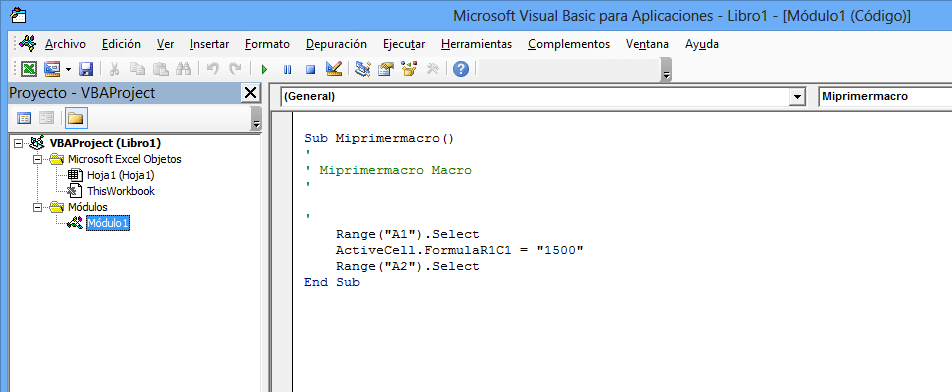Copy icon in the standard toolbar
The height and width of the screenshot is (392, 952).
point(138,69)
